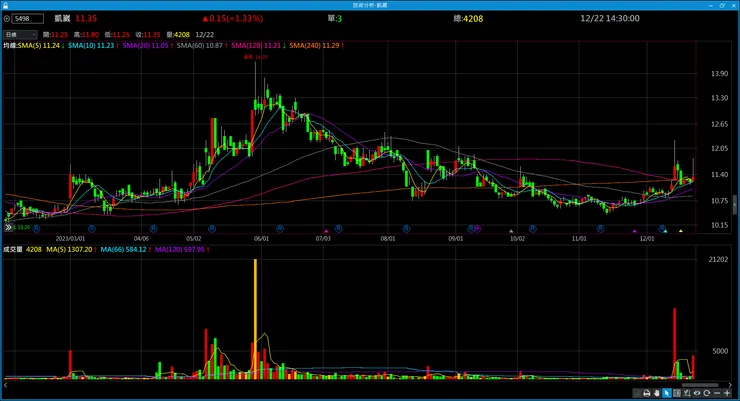Toggle the eye display icon
Image resolution: width=740 pixels, height=401 pixels.
(697, 393)
